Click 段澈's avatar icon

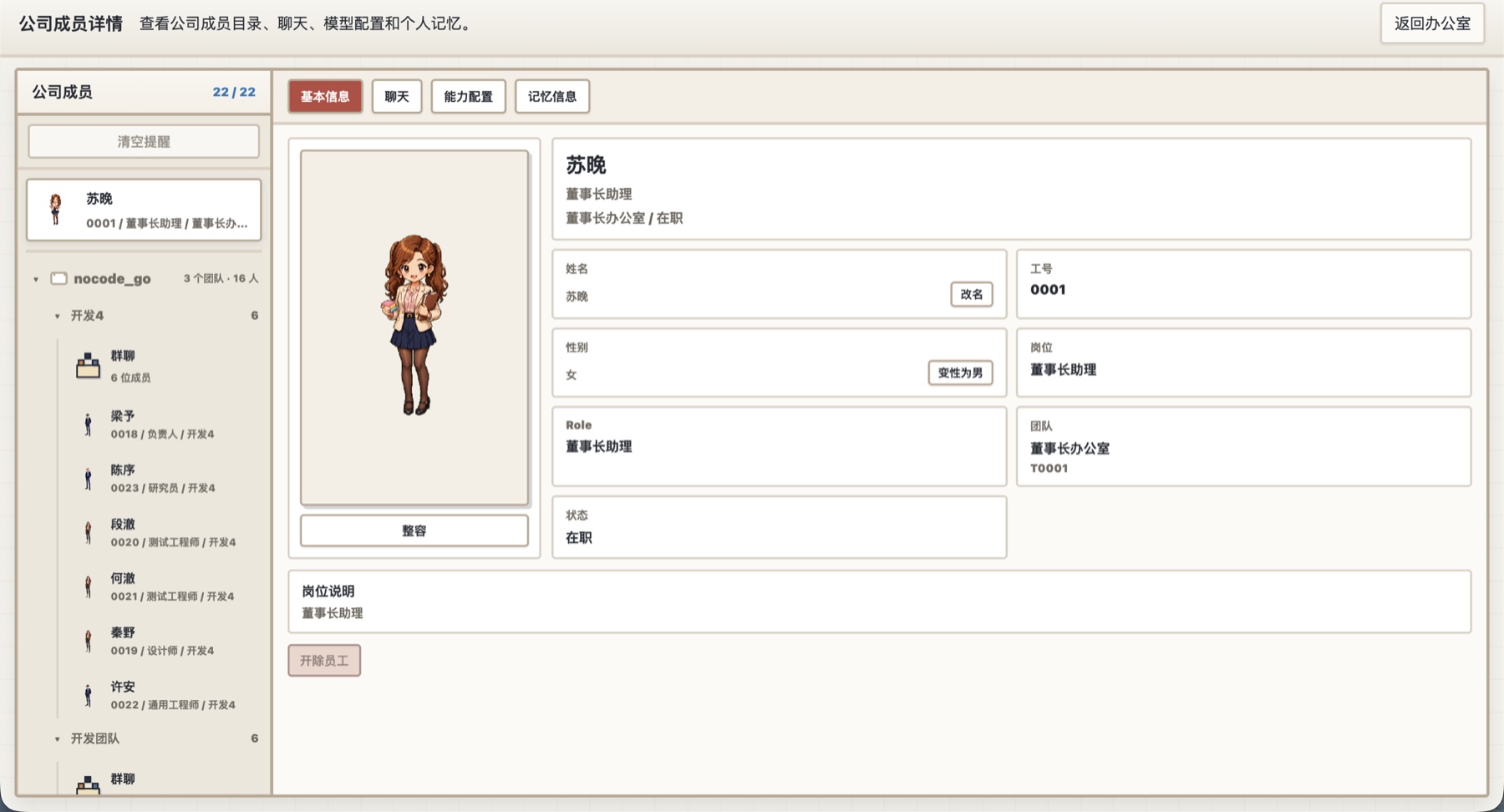tap(88, 533)
